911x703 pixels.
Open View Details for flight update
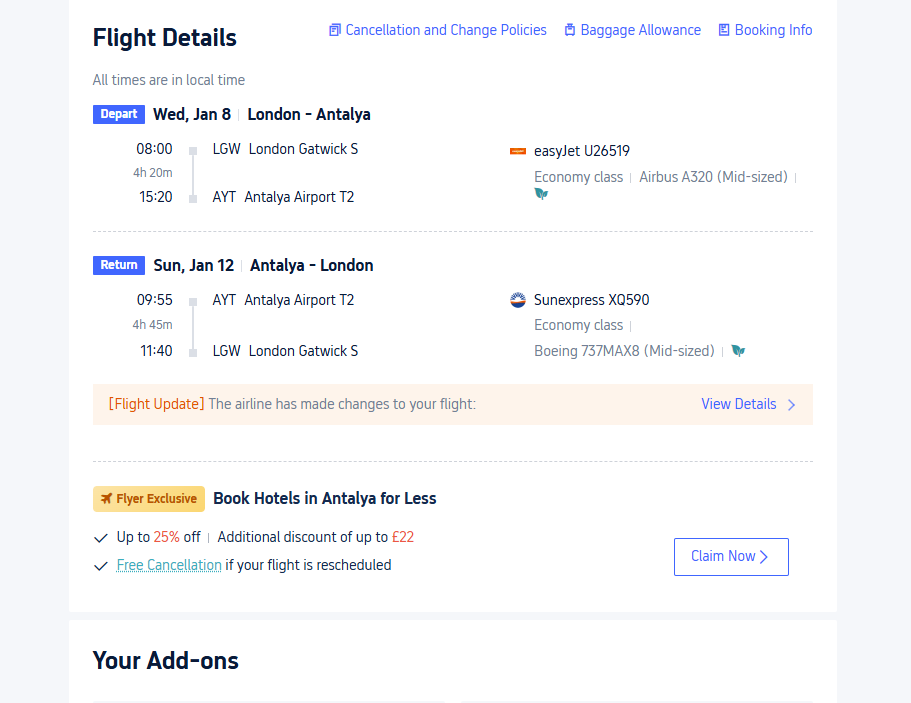point(738,404)
